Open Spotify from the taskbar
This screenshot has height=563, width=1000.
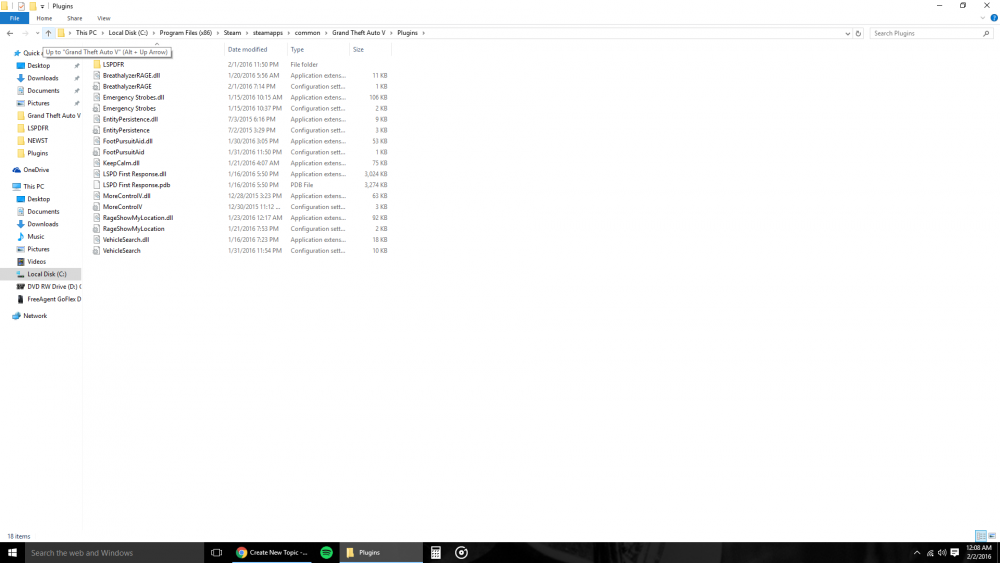[x=326, y=553]
